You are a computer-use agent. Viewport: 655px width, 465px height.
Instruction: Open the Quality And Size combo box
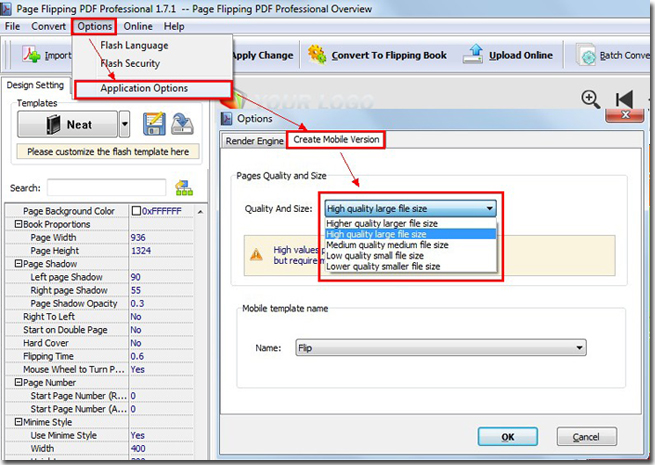point(411,208)
